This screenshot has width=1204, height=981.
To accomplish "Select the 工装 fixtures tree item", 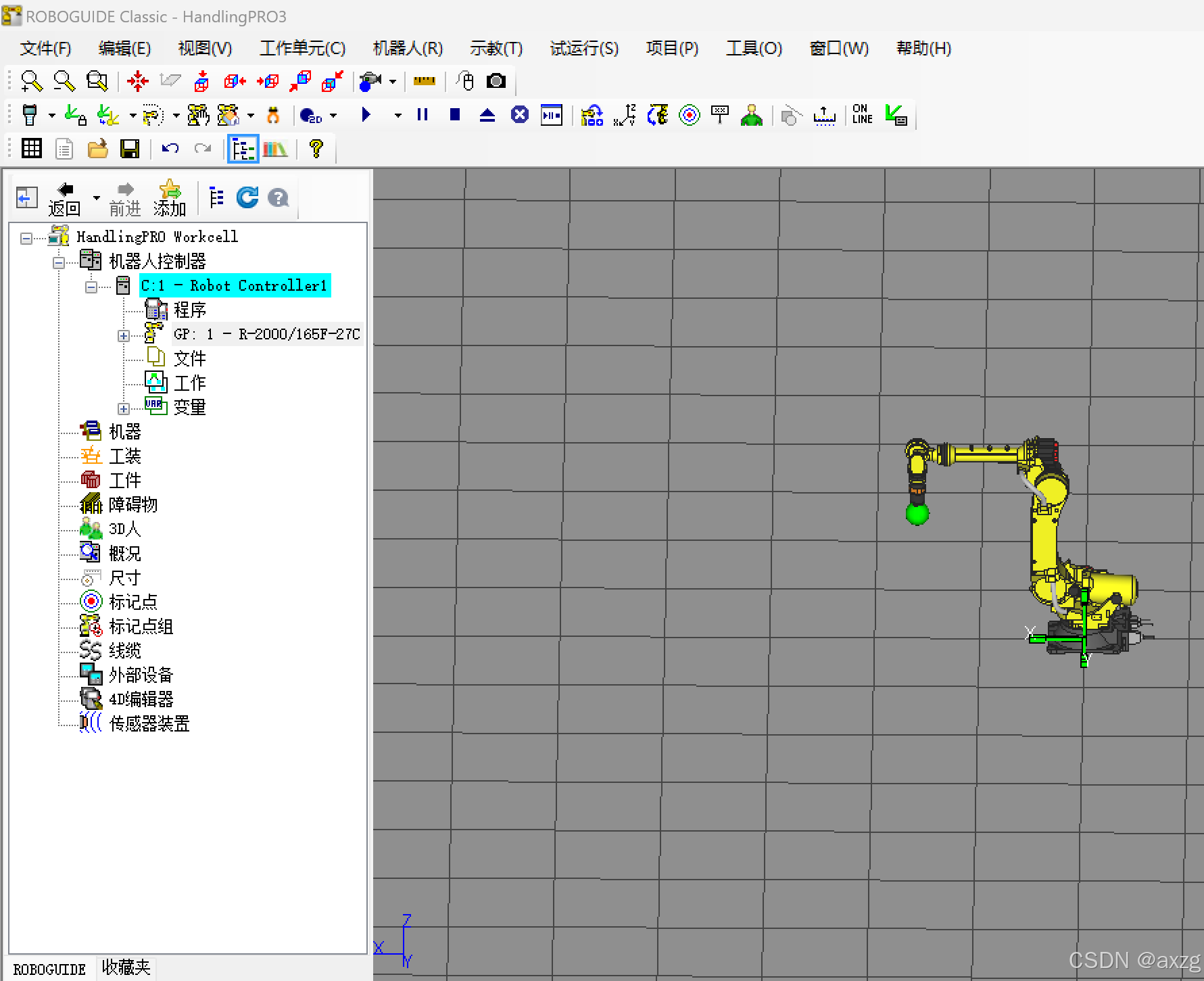I will tap(124, 456).
